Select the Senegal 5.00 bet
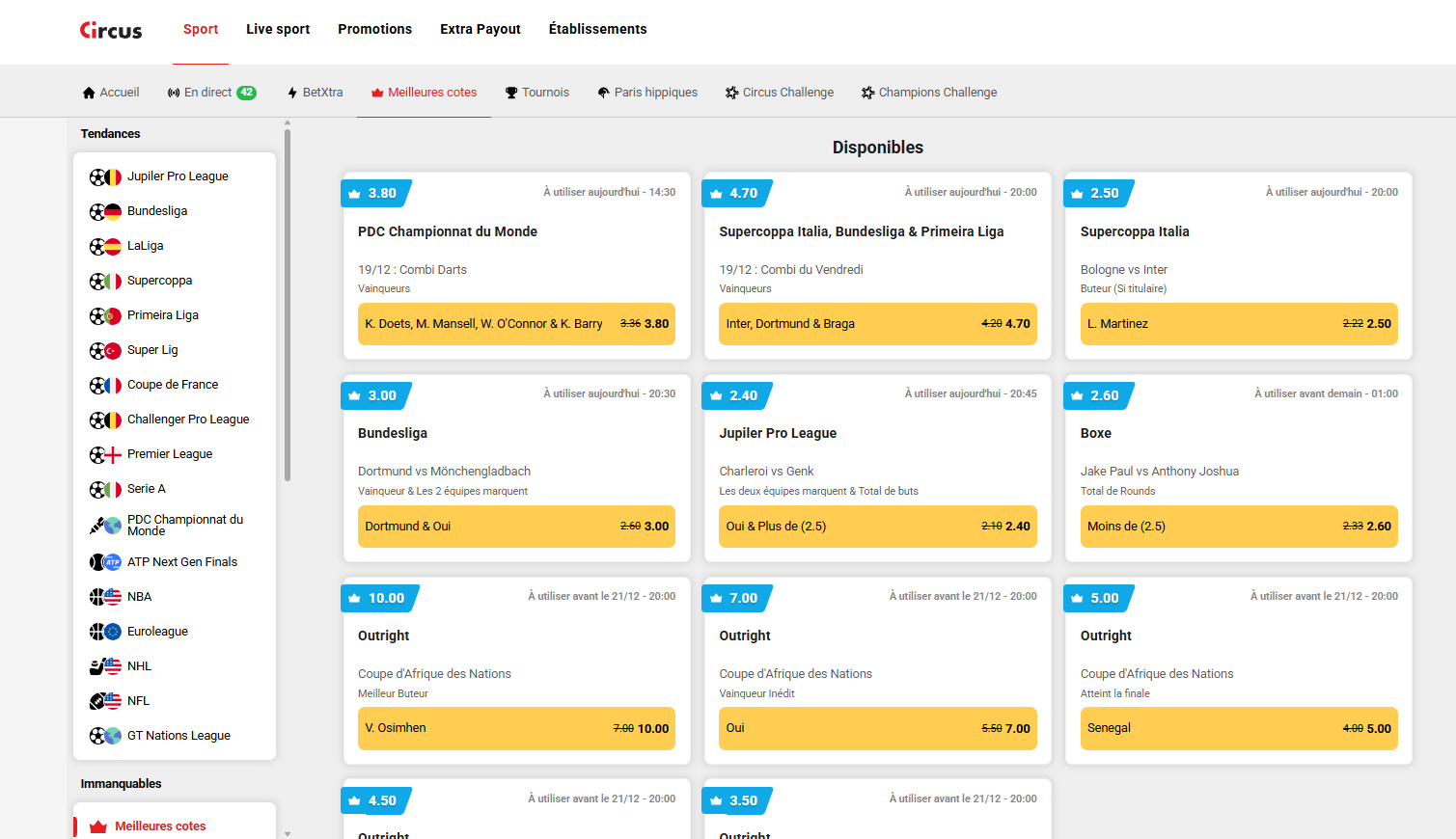The image size is (1456, 839). pyautogui.click(x=1239, y=728)
